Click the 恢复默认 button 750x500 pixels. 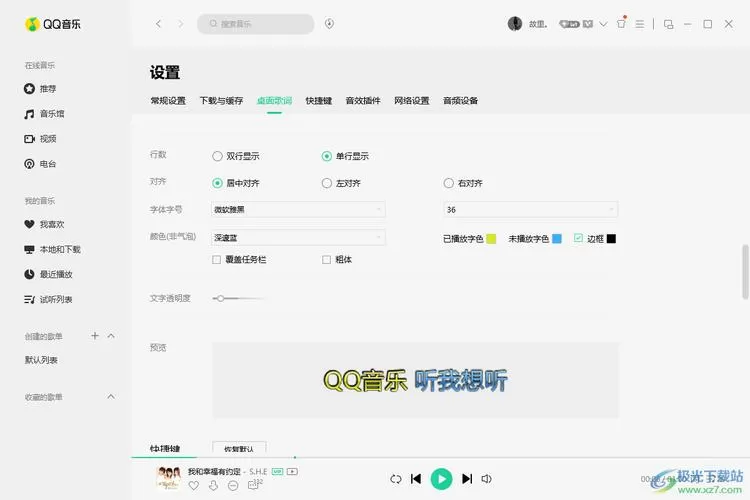(239, 448)
